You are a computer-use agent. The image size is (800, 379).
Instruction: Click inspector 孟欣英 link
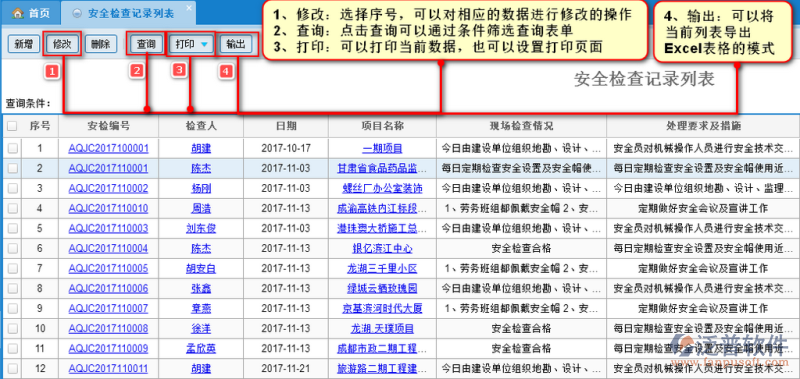201,348
